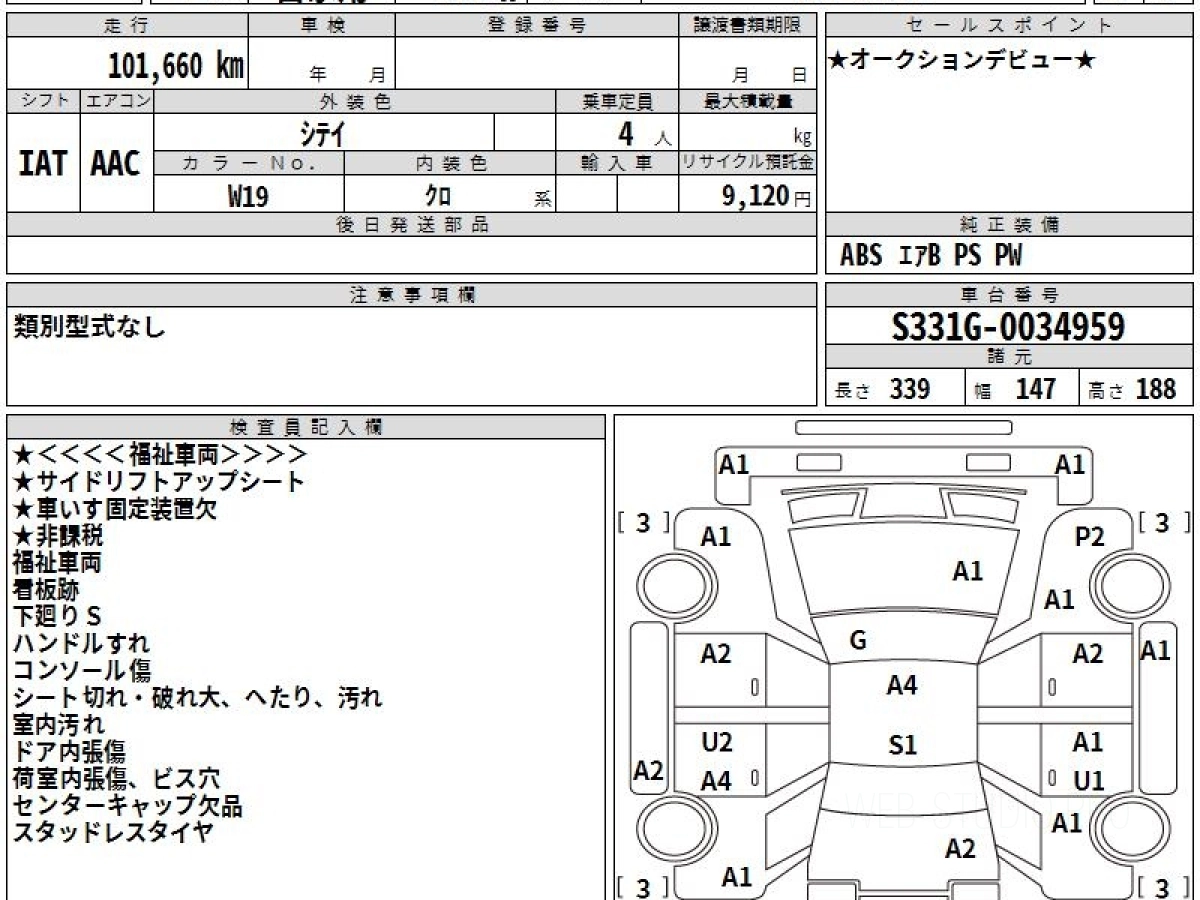This screenshot has width=1200, height=900.
Task: Click the 車台番号 header
Action: point(1010,295)
